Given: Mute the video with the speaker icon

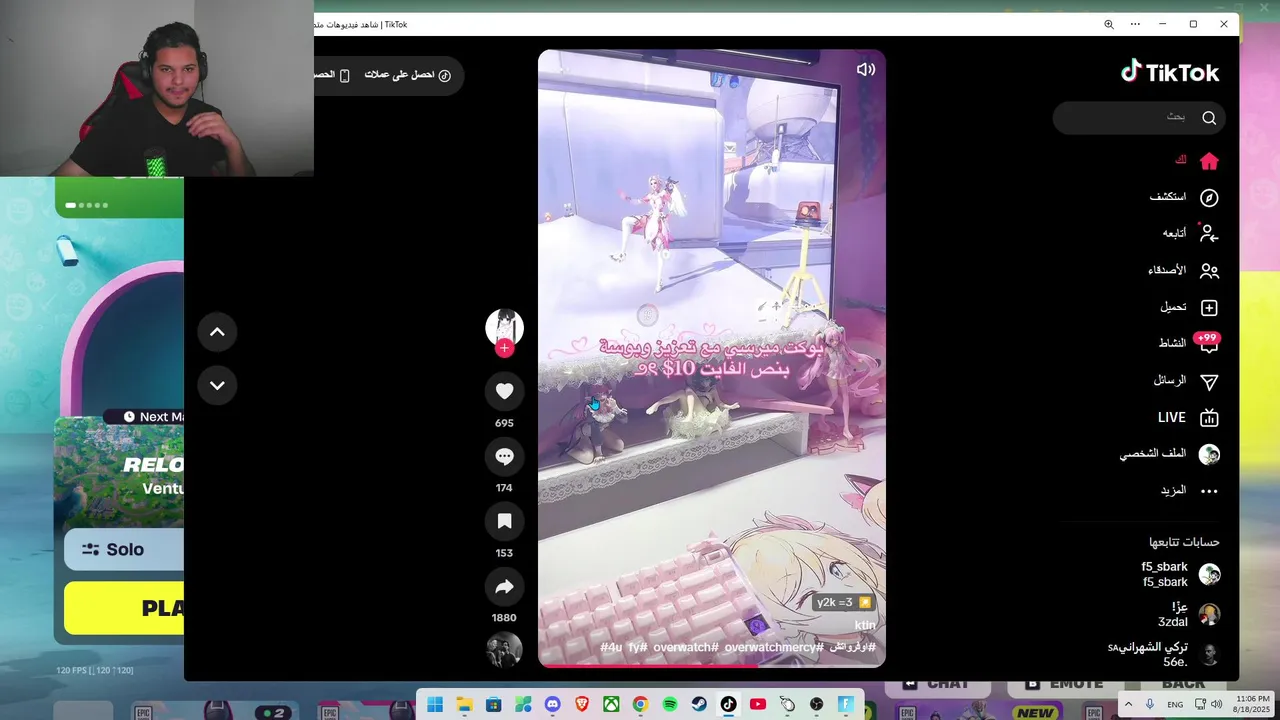Looking at the screenshot, I should [x=865, y=69].
